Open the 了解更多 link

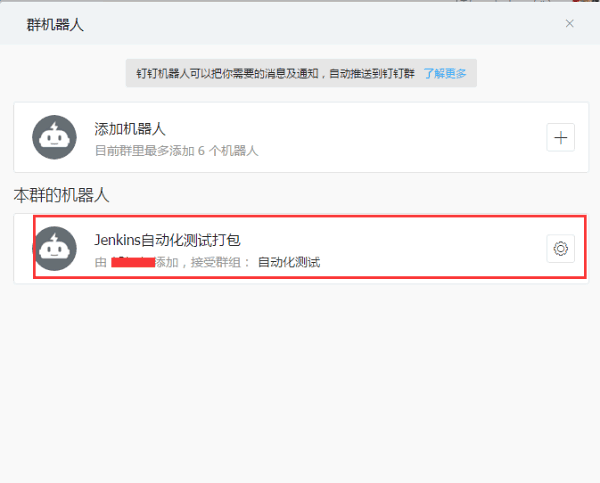(445, 73)
